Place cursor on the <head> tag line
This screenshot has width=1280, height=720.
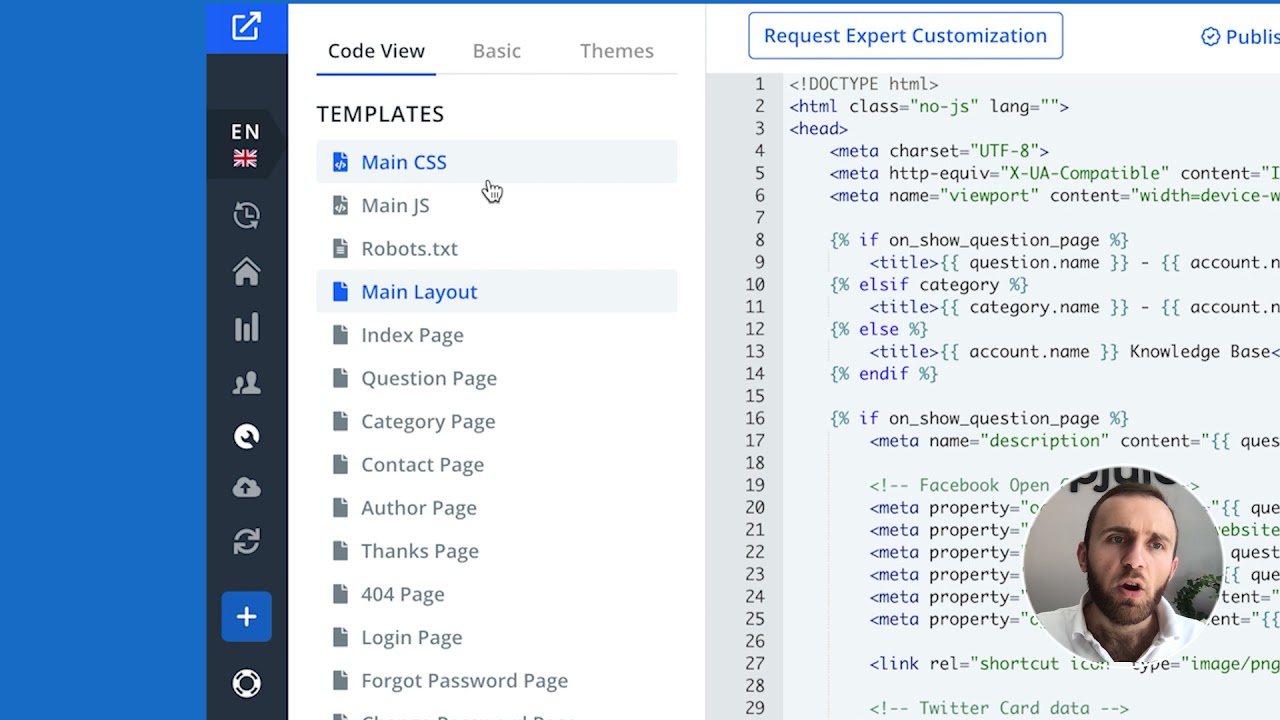pos(818,129)
